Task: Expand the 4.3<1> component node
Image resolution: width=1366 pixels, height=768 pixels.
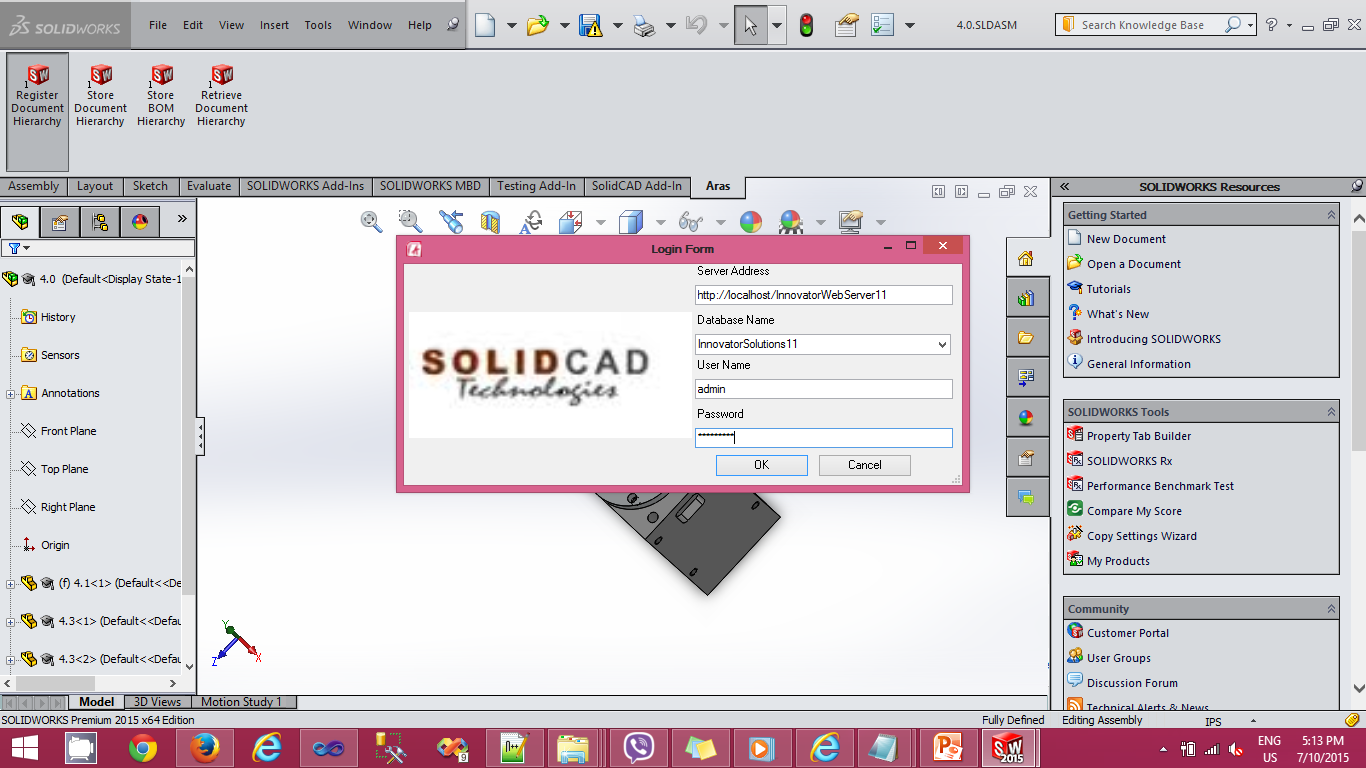Action: (11, 622)
